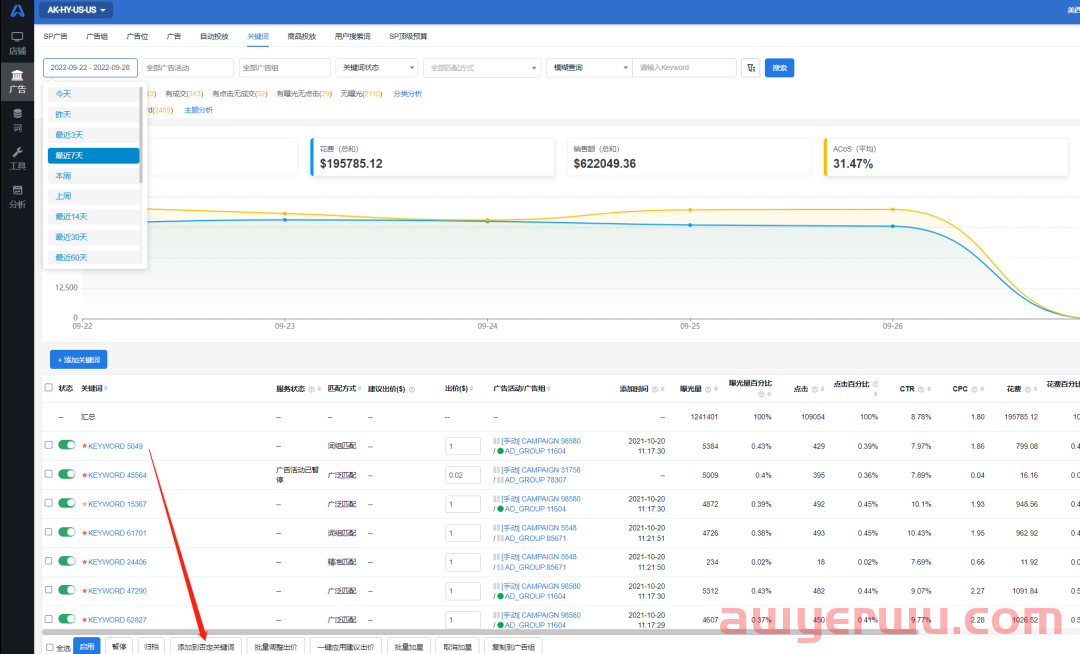Screen dimensions: 1080x654
Task: Open the 分类分析 link
Action: [x=408, y=94]
